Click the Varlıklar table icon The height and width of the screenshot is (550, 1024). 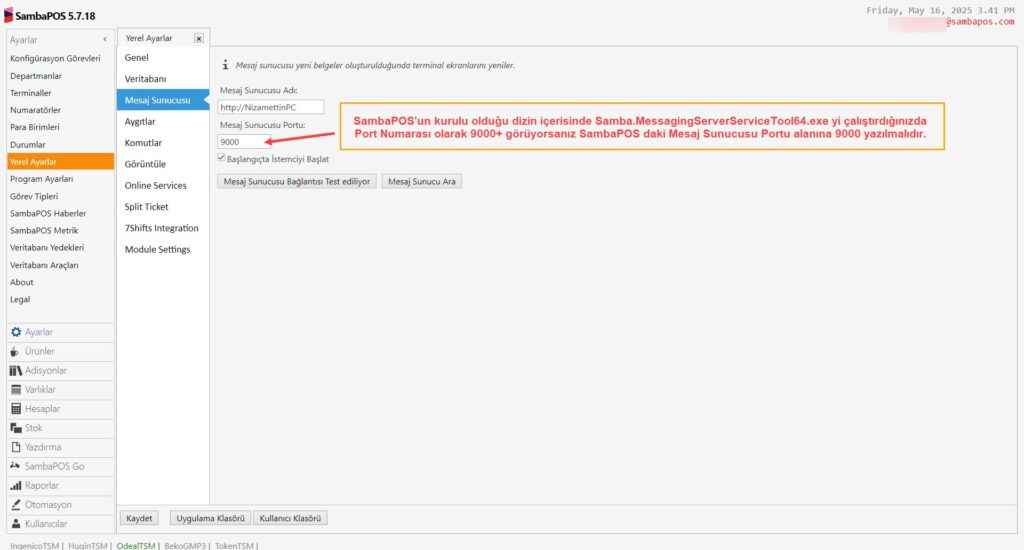click(x=16, y=389)
